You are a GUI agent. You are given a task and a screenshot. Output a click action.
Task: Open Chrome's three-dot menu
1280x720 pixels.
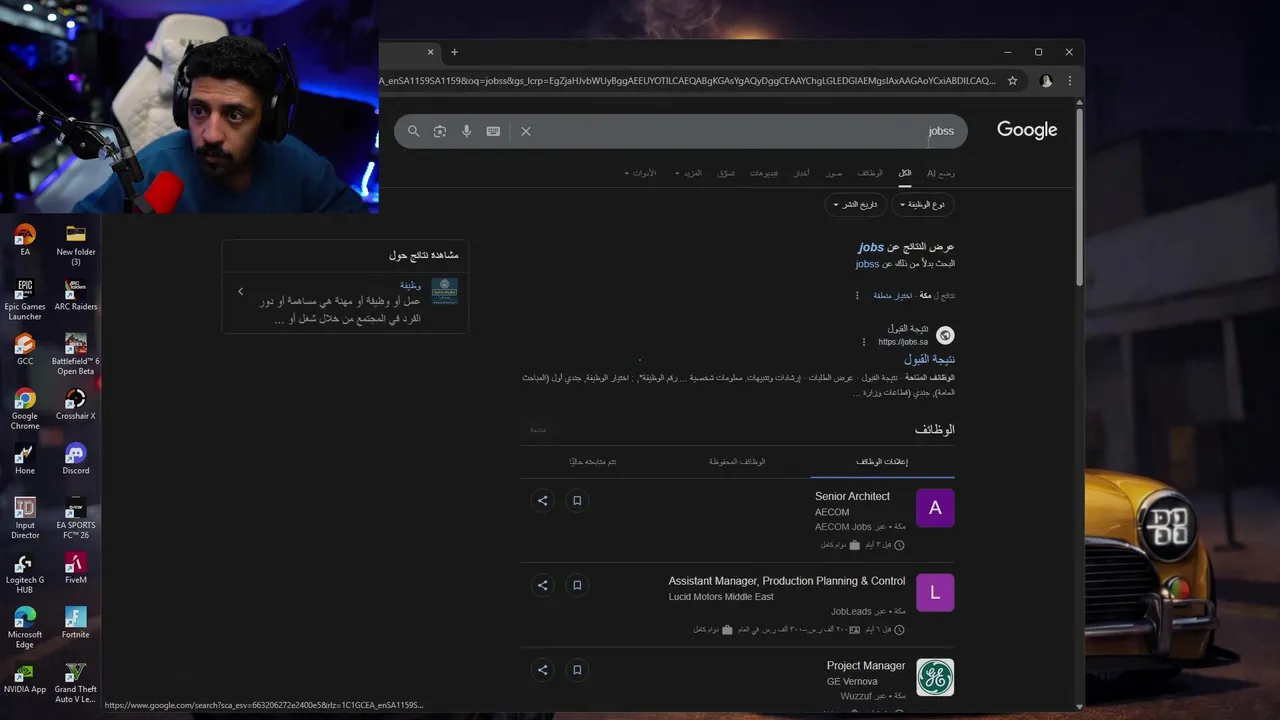pyautogui.click(x=1069, y=81)
